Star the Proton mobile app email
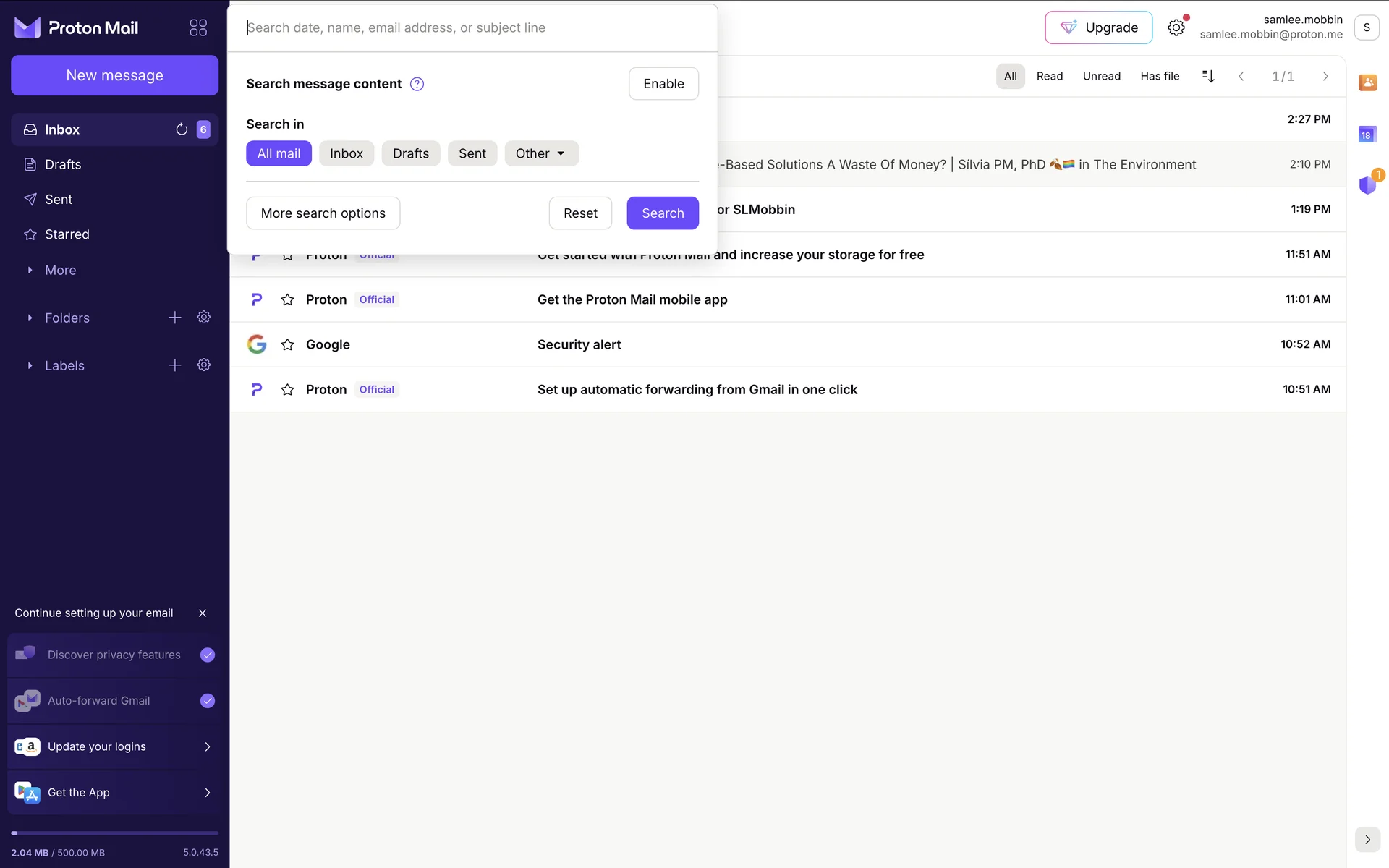The image size is (1389, 868). point(287,299)
